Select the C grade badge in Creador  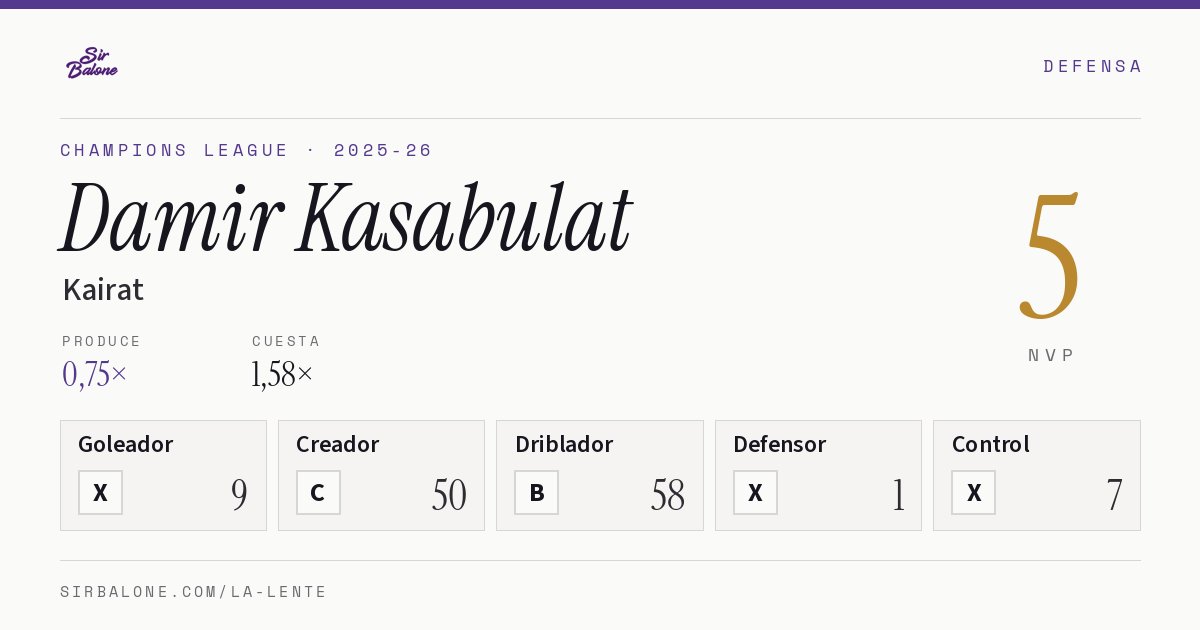pyautogui.click(x=318, y=492)
